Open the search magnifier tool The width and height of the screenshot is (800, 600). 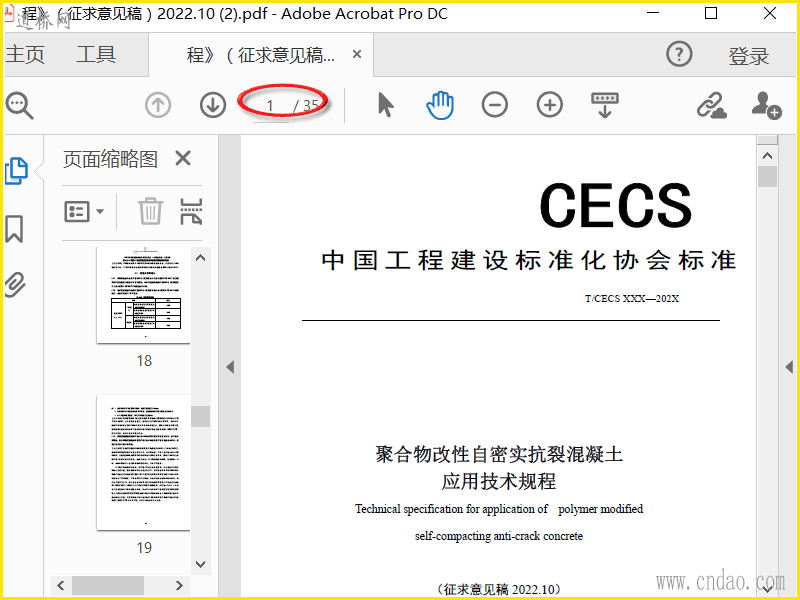pos(19,106)
